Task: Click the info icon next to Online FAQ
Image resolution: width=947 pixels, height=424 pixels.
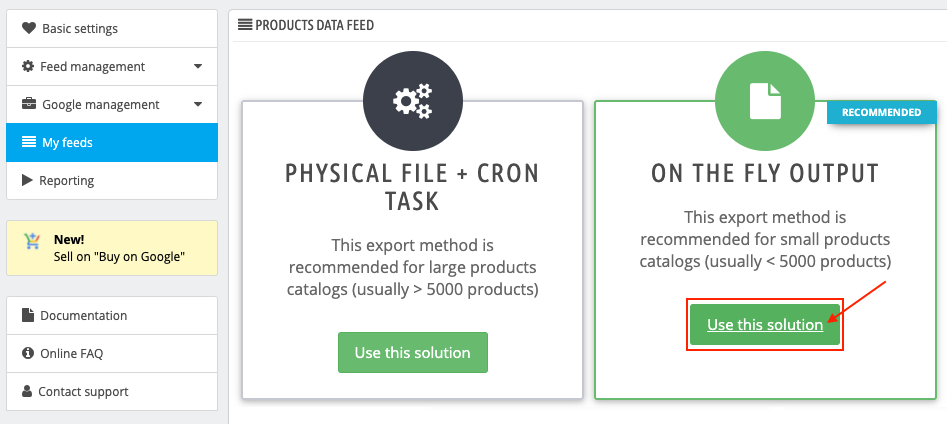Action: tap(28, 353)
